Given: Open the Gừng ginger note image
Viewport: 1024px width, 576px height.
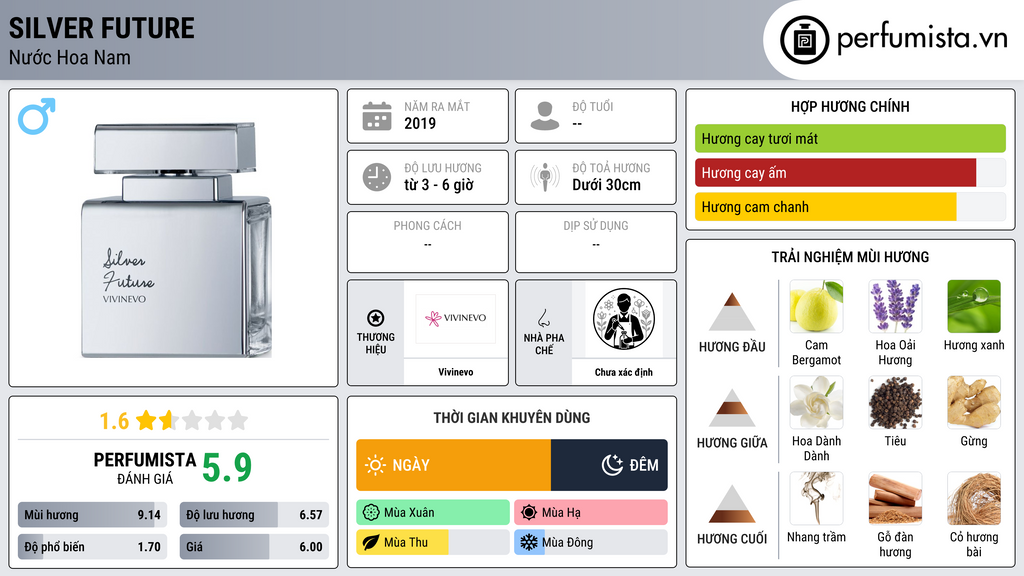Looking at the screenshot, I should 974,402.
